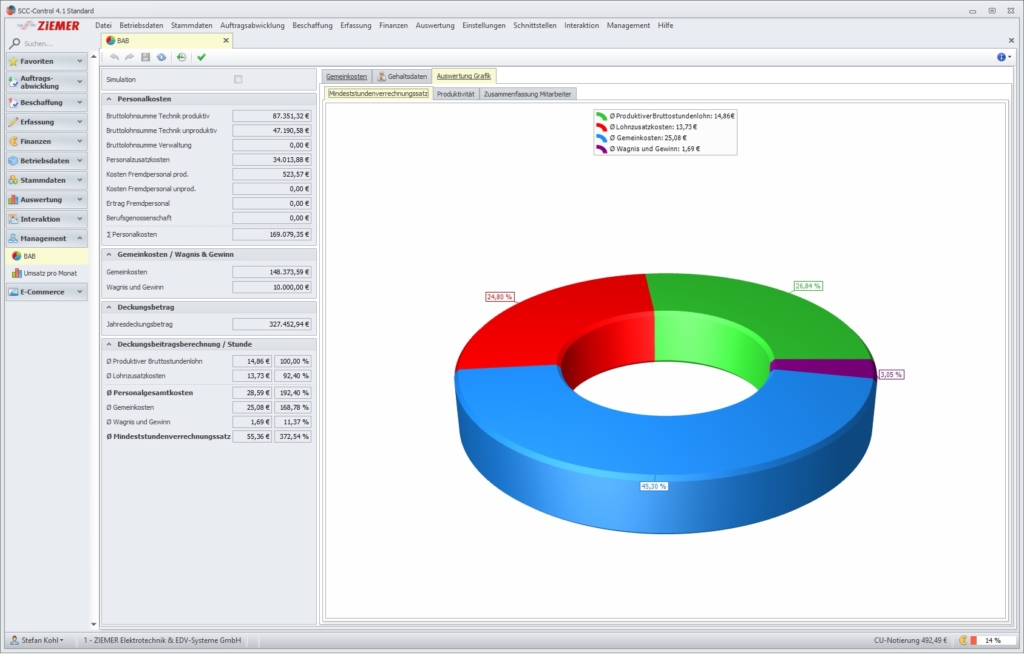Collapse the Personalkosten section
Image resolution: width=1024 pixels, height=655 pixels.
tap(109, 99)
